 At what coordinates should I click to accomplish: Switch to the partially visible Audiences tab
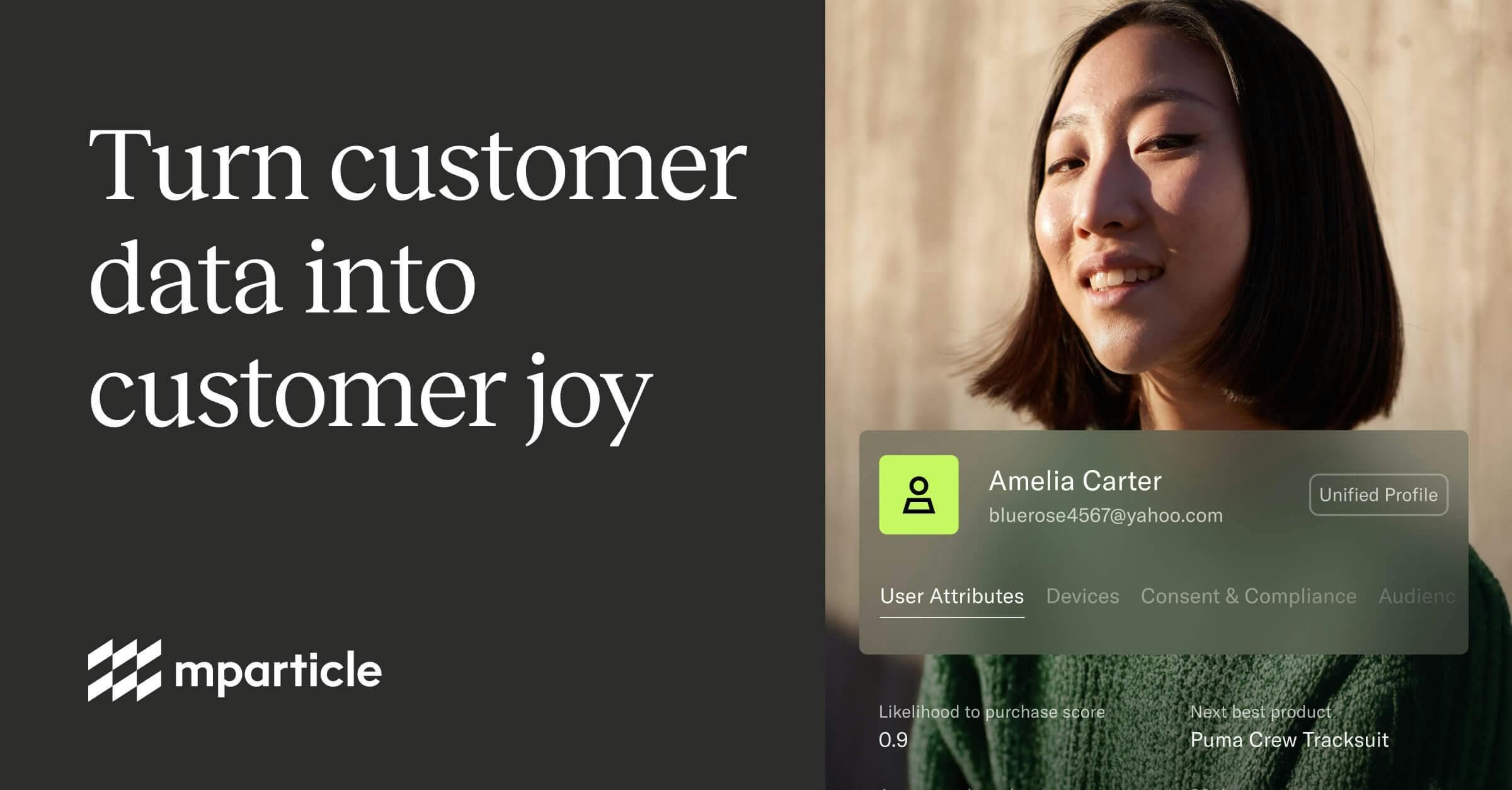tap(1417, 596)
